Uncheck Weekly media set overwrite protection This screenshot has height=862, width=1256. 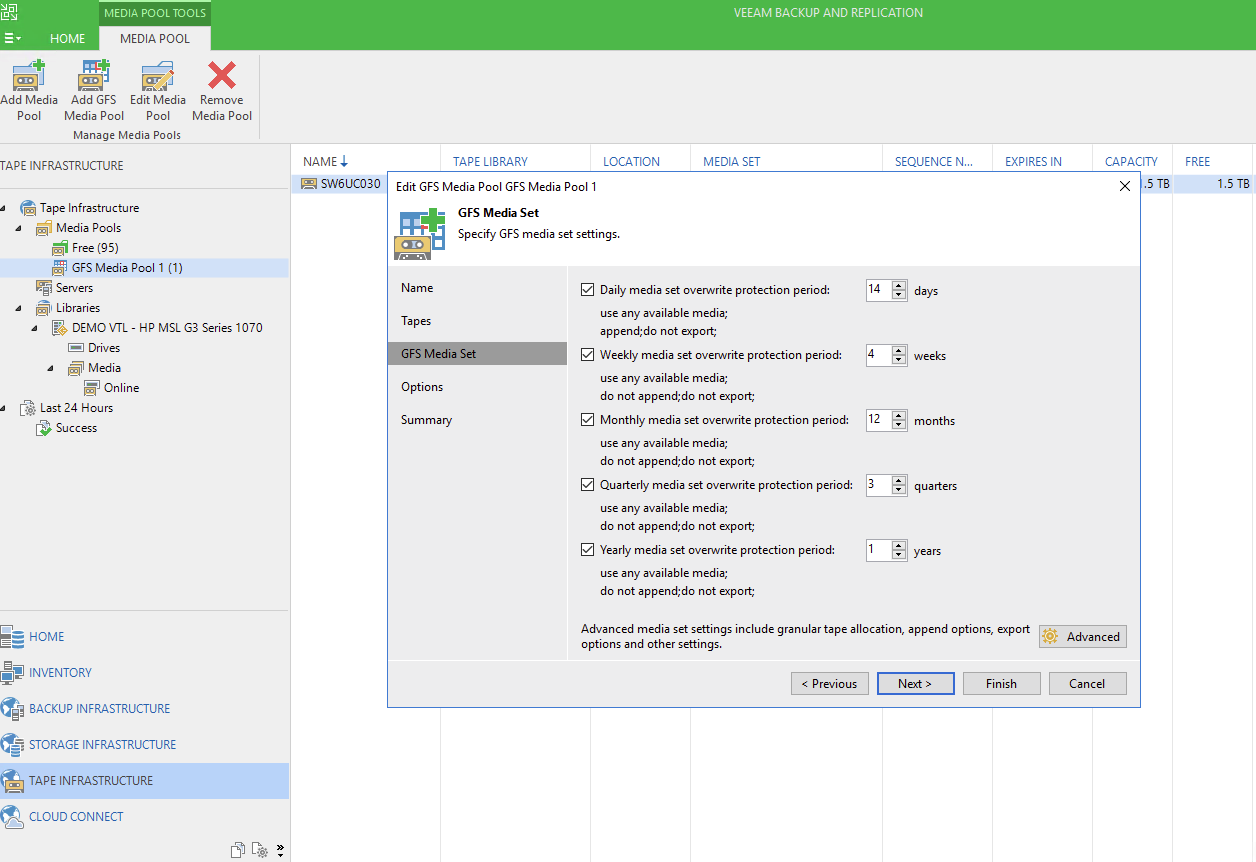(588, 355)
